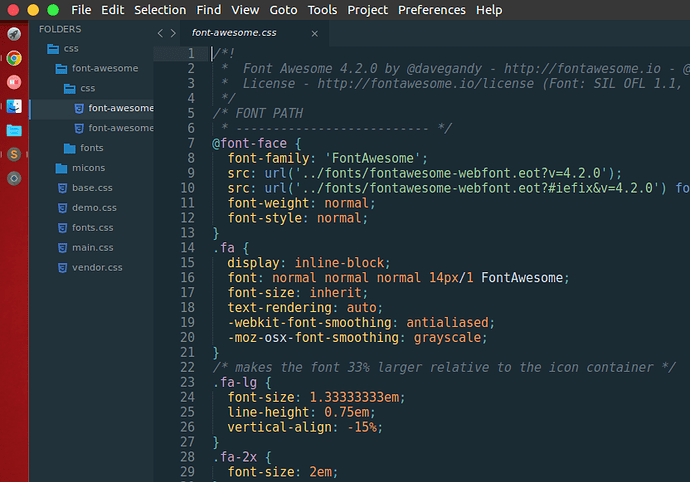Click the 1.33333333em font-size value
690x482 pixels.
(x=354, y=397)
